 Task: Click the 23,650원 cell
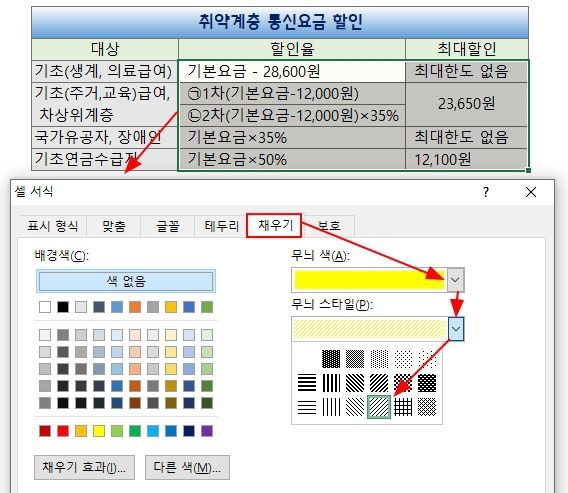click(x=467, y=104)
